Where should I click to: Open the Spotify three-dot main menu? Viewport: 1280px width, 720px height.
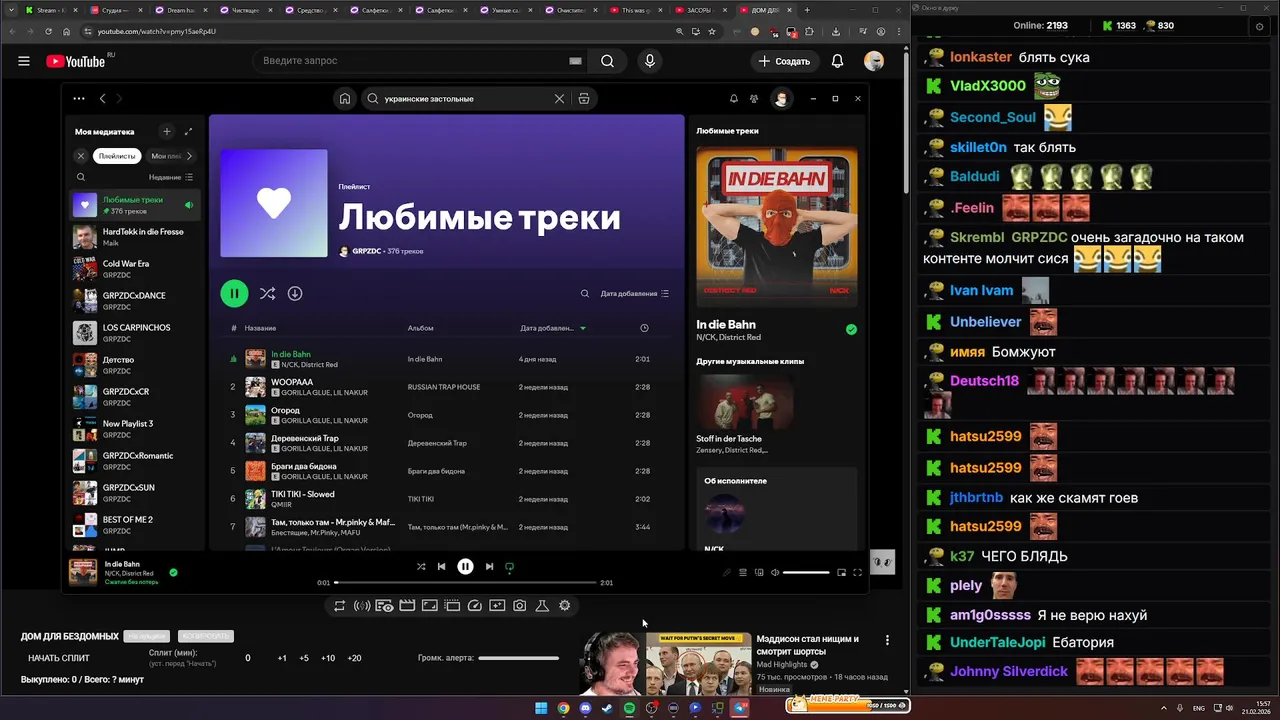pos(79,98)
